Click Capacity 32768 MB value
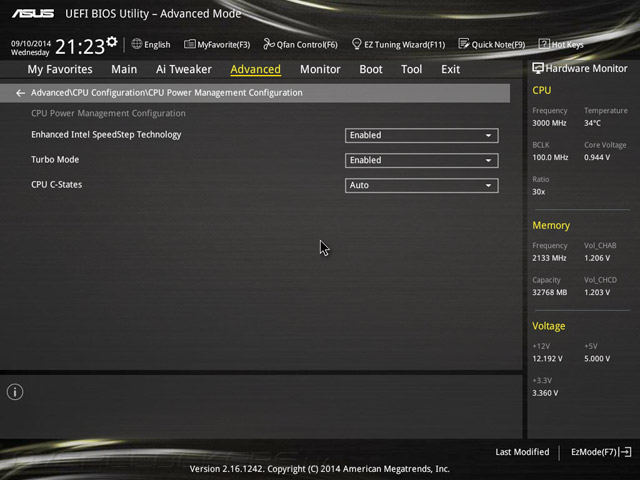 (549, 292)
